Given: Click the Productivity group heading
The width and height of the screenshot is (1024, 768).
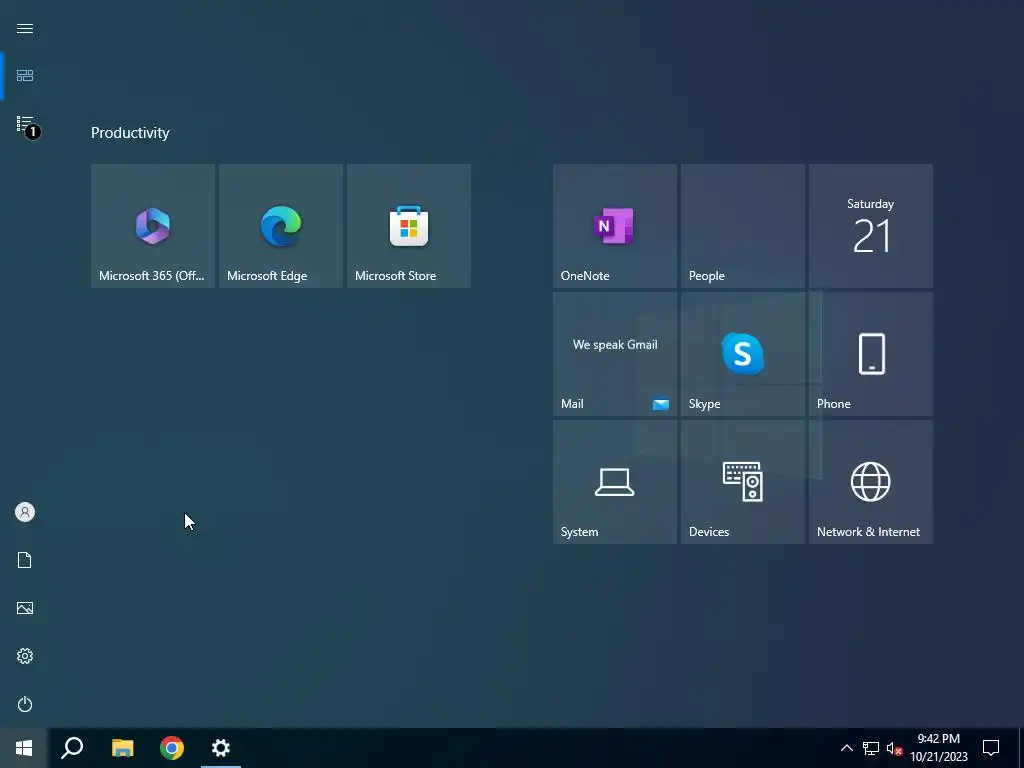Looking at the screenshot, I should 130,133.
